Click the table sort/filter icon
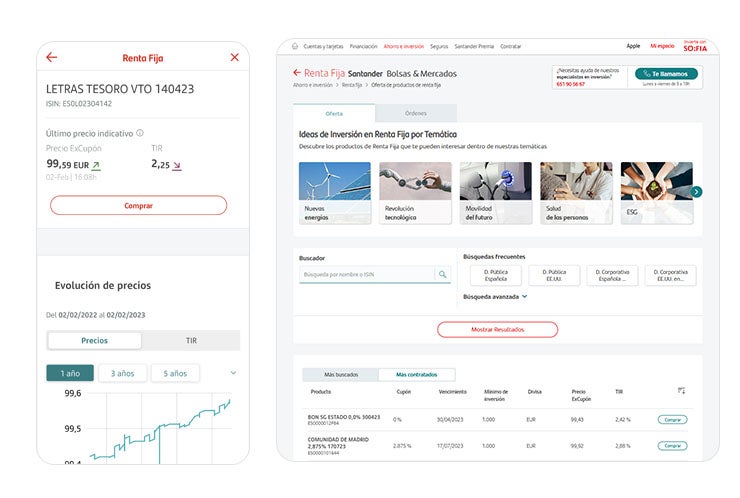This screenshot has width=740, height=498. pos(681,390)
